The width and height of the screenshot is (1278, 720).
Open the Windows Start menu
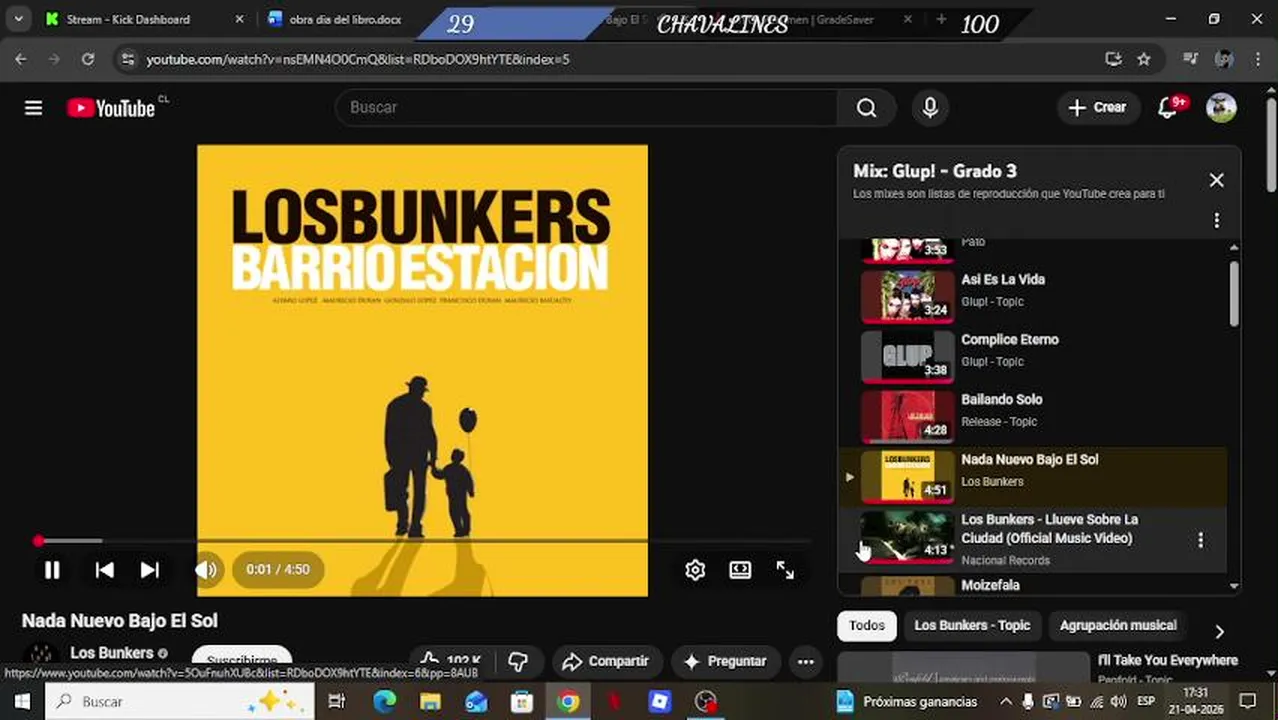tap(21, 701)
